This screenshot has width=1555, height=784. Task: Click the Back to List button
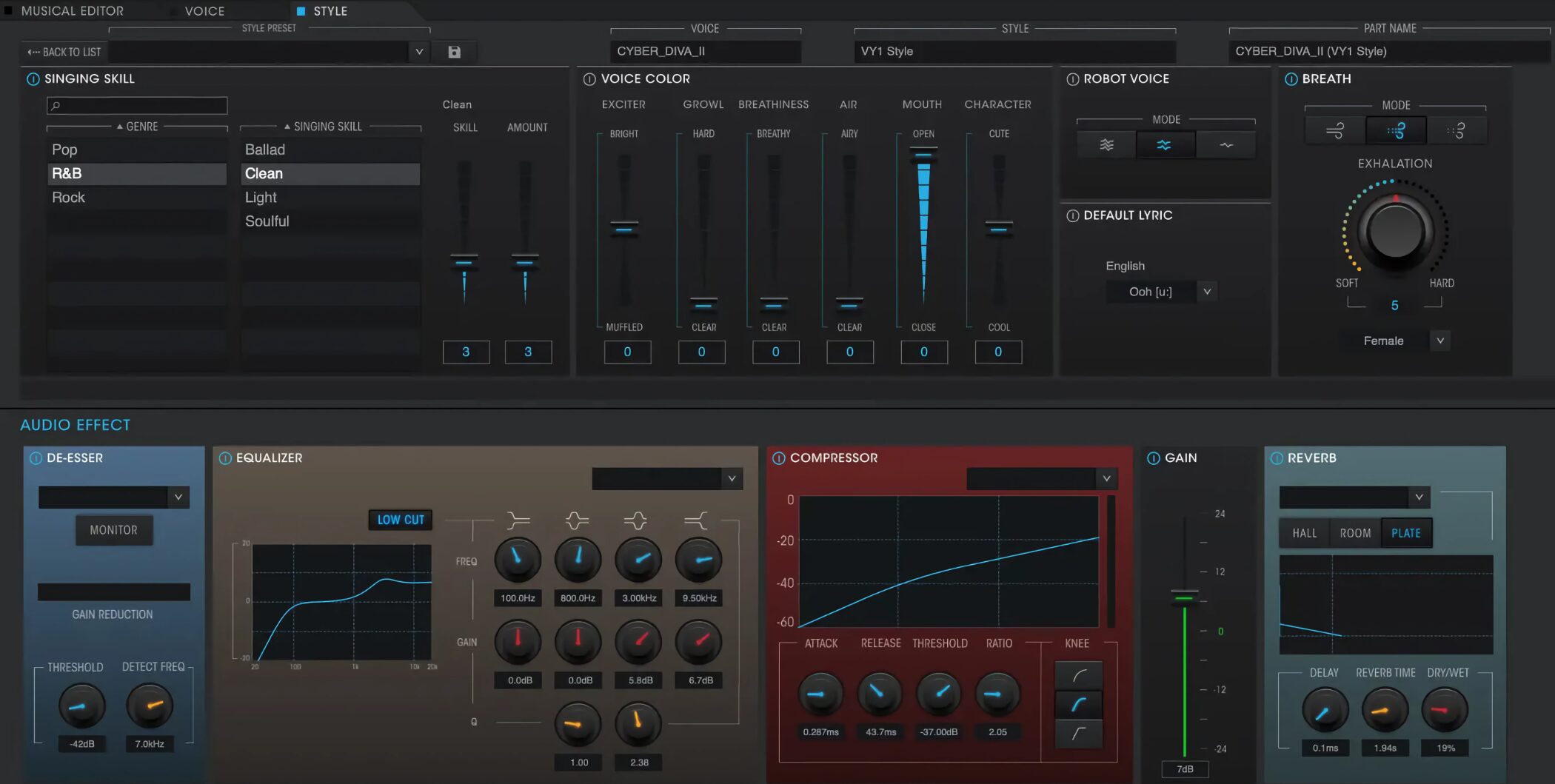[x=64, y=52]
